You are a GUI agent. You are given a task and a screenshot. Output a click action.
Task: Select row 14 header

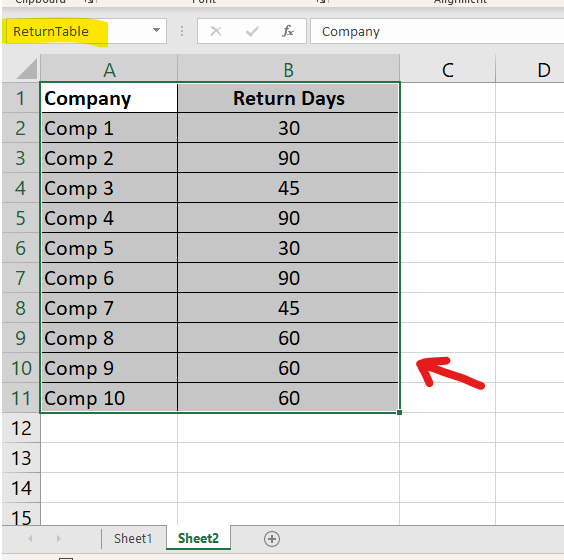tap(21, 488)
